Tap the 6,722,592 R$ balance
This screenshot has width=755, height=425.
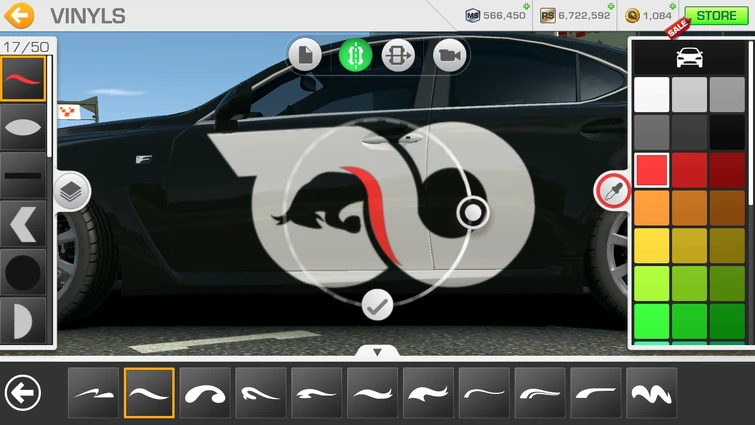click(x=584, y=15)
